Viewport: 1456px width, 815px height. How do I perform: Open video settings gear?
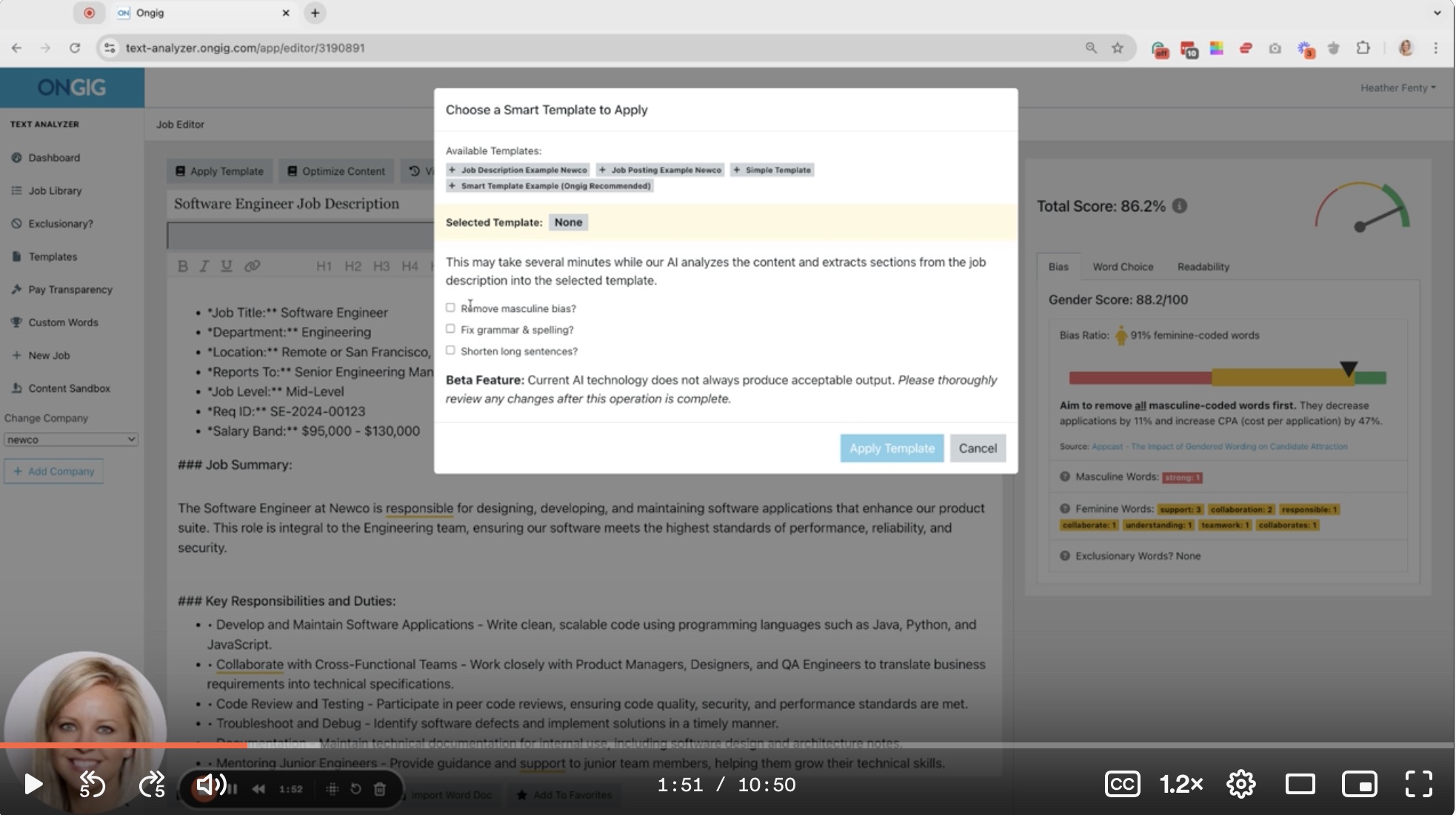1240,784
